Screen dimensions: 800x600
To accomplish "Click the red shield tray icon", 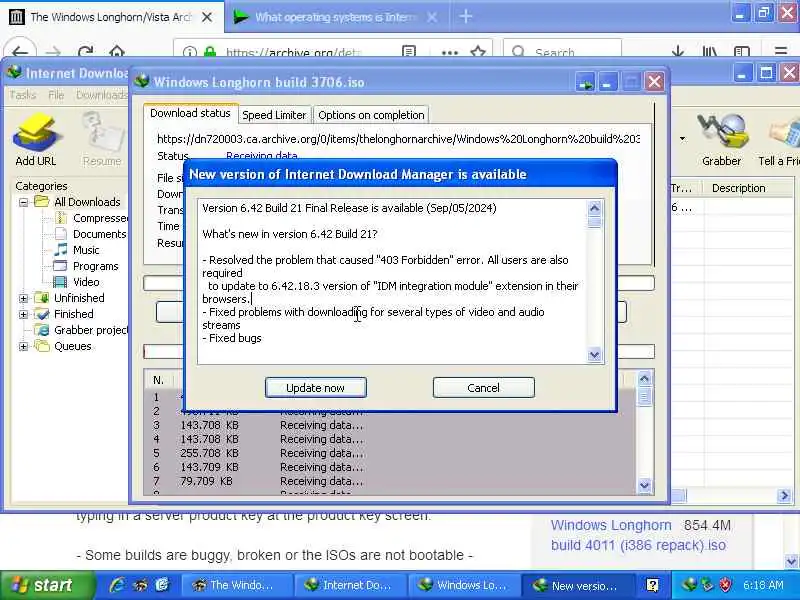I will pyautogui.click(x=726, y=585).
